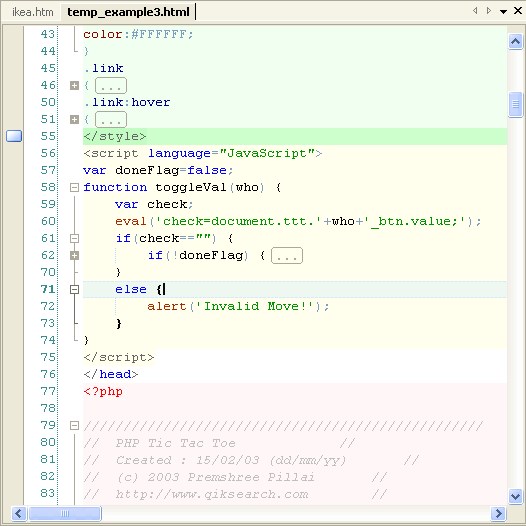This screenshot has width=526, height=526.
Task: Click the color:#FFFFFF; line
Action: coord(138,34)
